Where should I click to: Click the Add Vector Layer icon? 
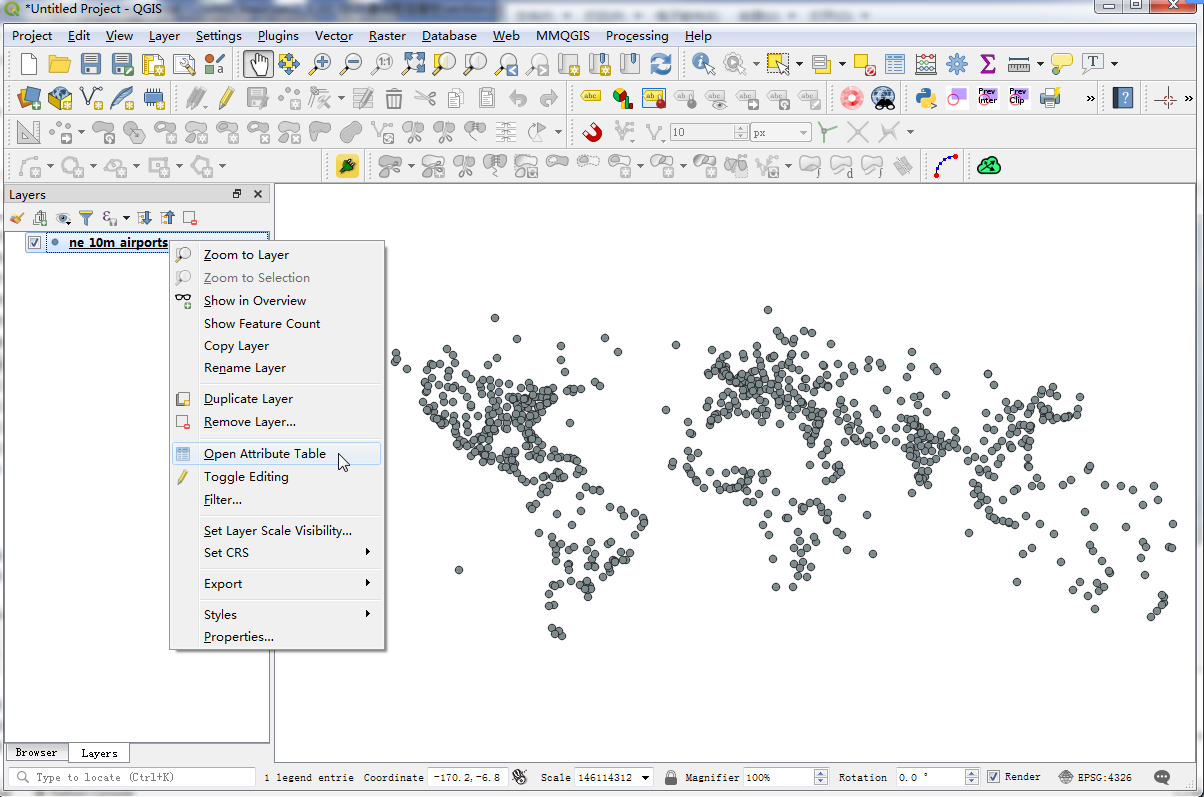(92, 98)
